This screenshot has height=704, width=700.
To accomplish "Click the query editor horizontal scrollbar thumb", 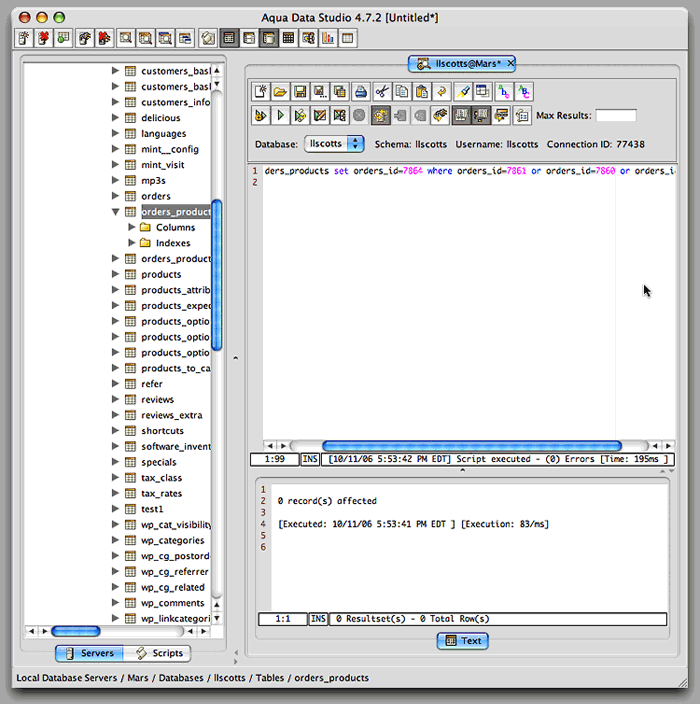I will click(x=472, y=446).
